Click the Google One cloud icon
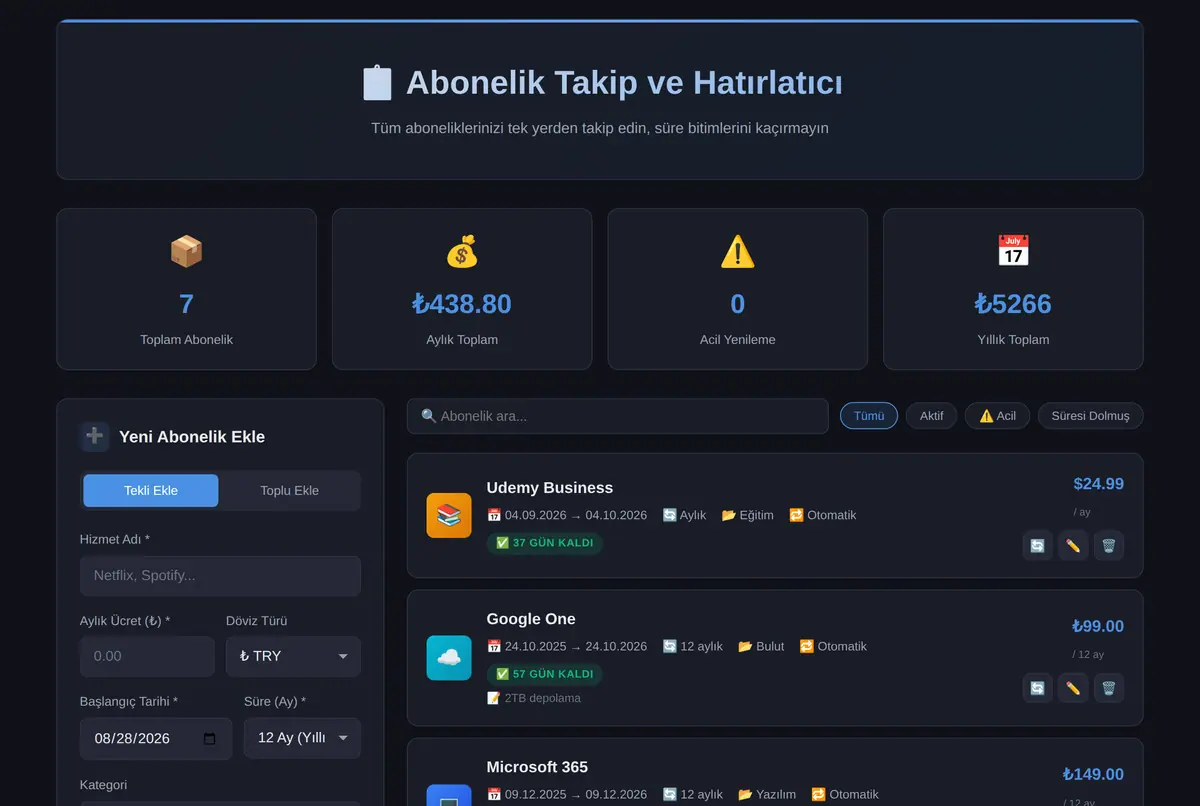Viewport: 1200px width, 806px height. [x=449, y=658]
